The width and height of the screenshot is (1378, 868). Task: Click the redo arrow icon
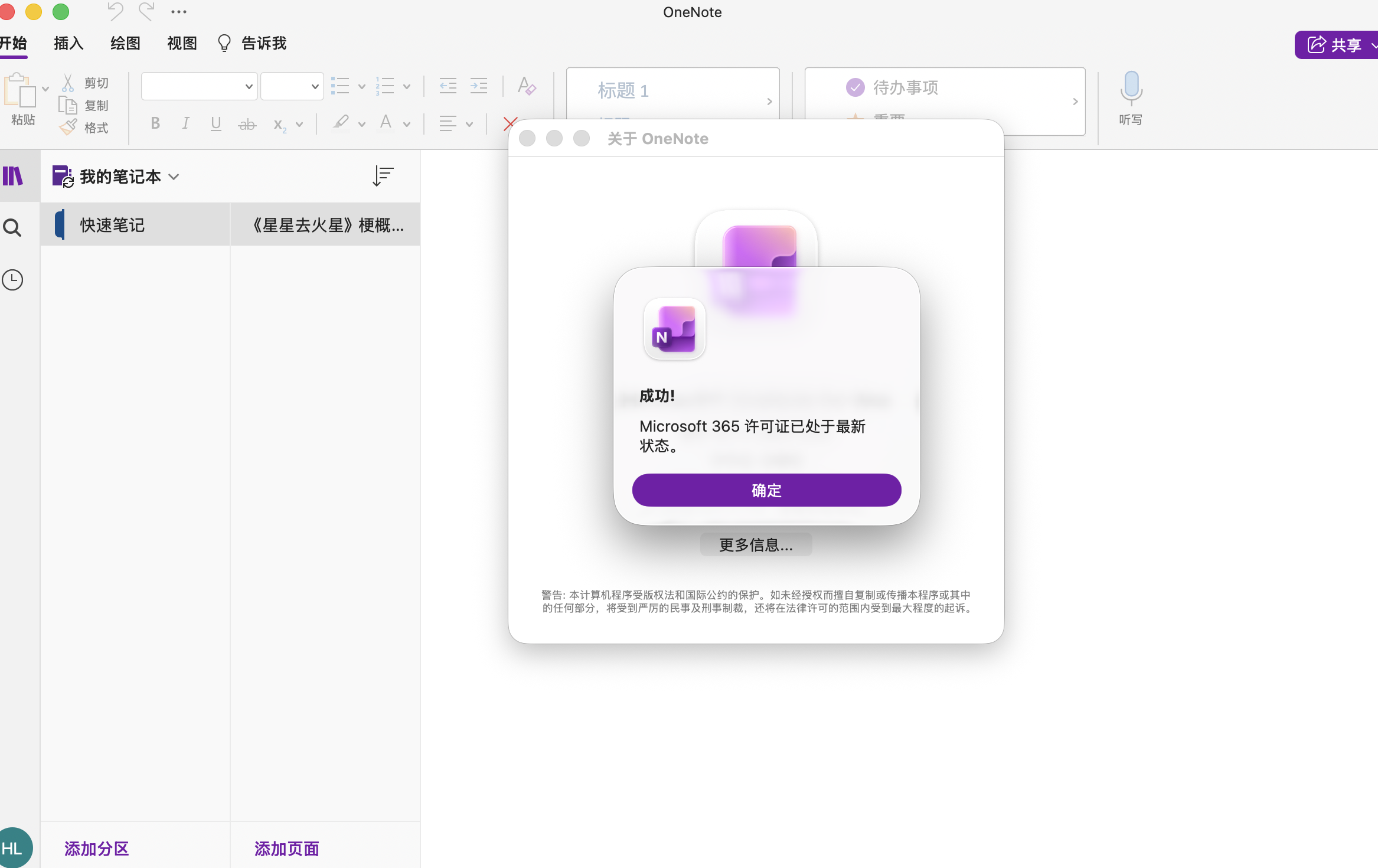point(146,11)
